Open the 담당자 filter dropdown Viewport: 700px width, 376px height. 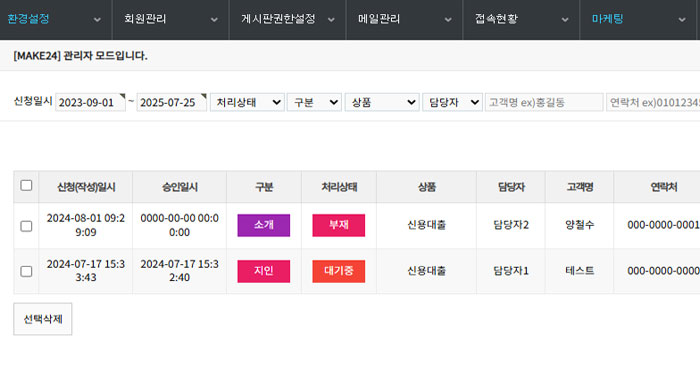coord(452,102)
